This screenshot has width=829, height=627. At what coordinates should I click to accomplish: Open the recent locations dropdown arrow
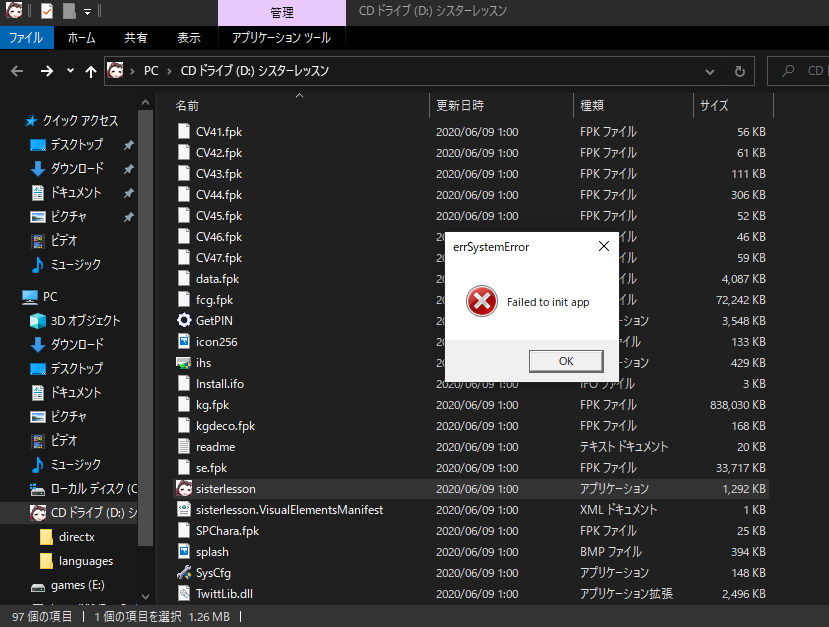coord(70,71)
